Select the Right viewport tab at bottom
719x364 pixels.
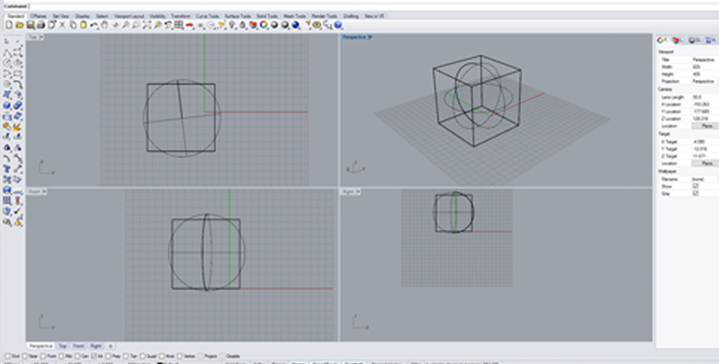(95, 346)
